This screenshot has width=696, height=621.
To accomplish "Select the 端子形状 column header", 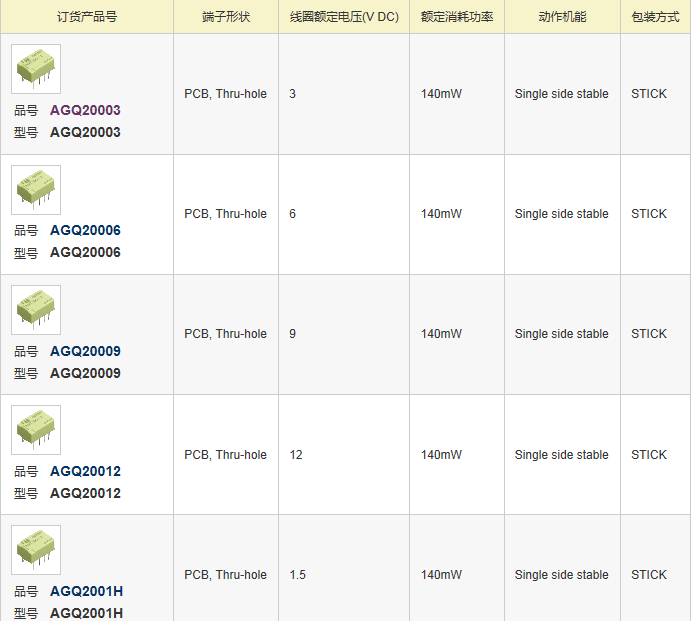I will (x=226, y=17).
